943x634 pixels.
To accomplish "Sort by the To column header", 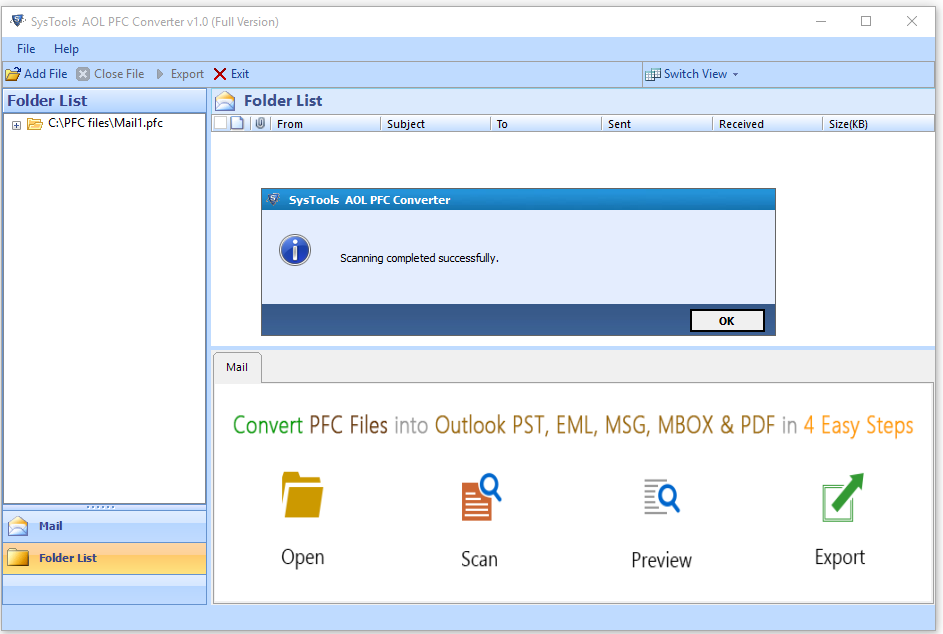I will pyautogui.click(x=546, y=124).
